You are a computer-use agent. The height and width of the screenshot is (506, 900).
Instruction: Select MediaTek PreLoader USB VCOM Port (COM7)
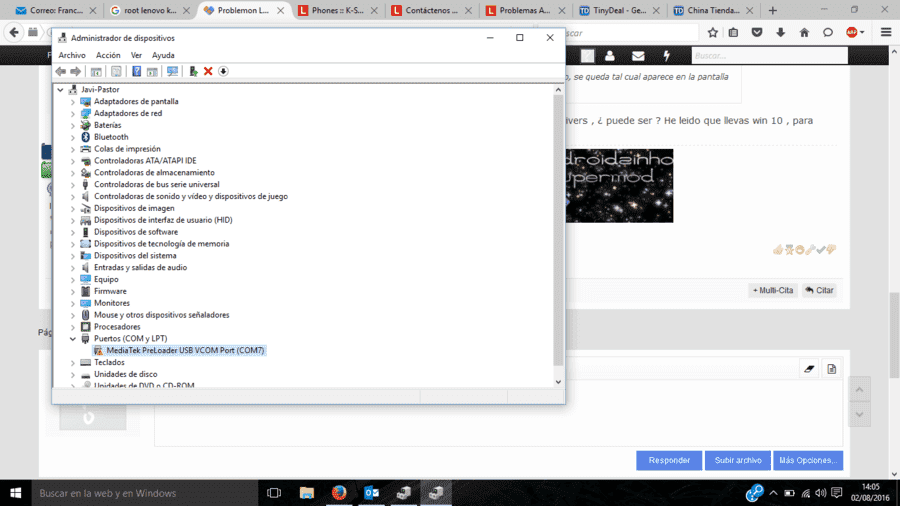(x=185, y=350)
